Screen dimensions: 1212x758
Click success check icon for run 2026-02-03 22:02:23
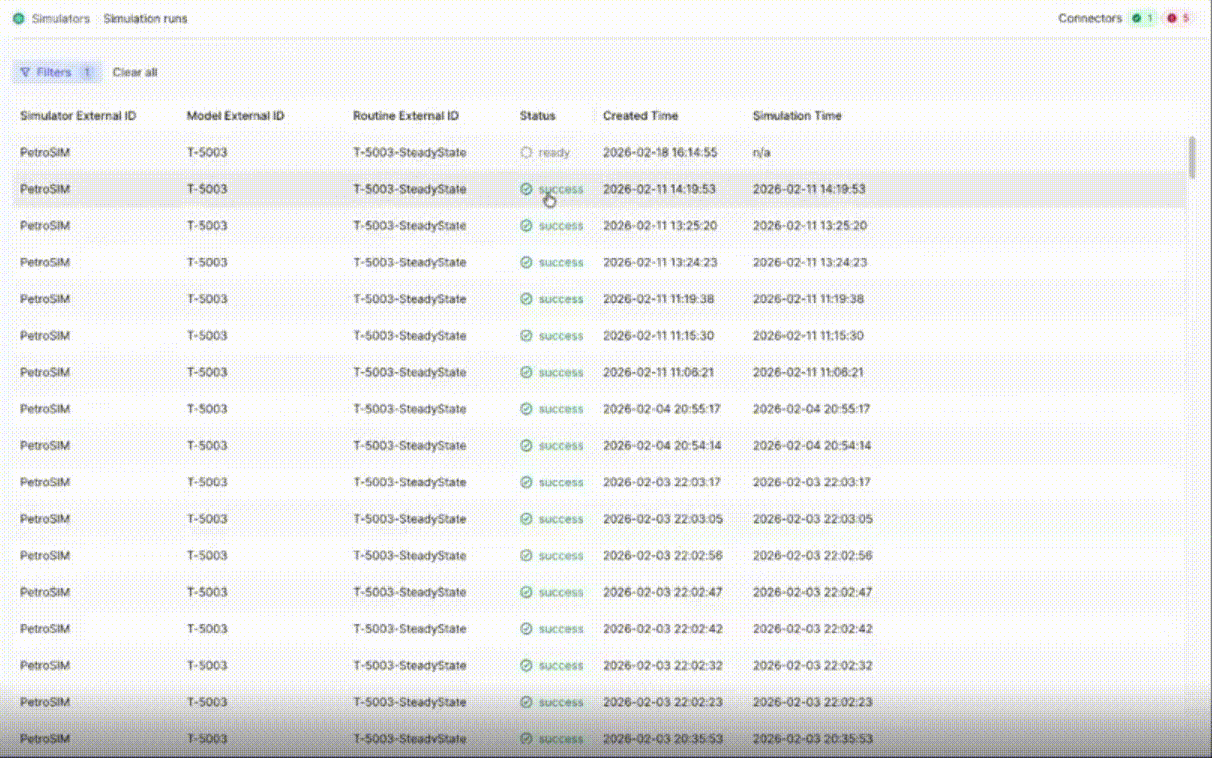click(x=526, y=702)
